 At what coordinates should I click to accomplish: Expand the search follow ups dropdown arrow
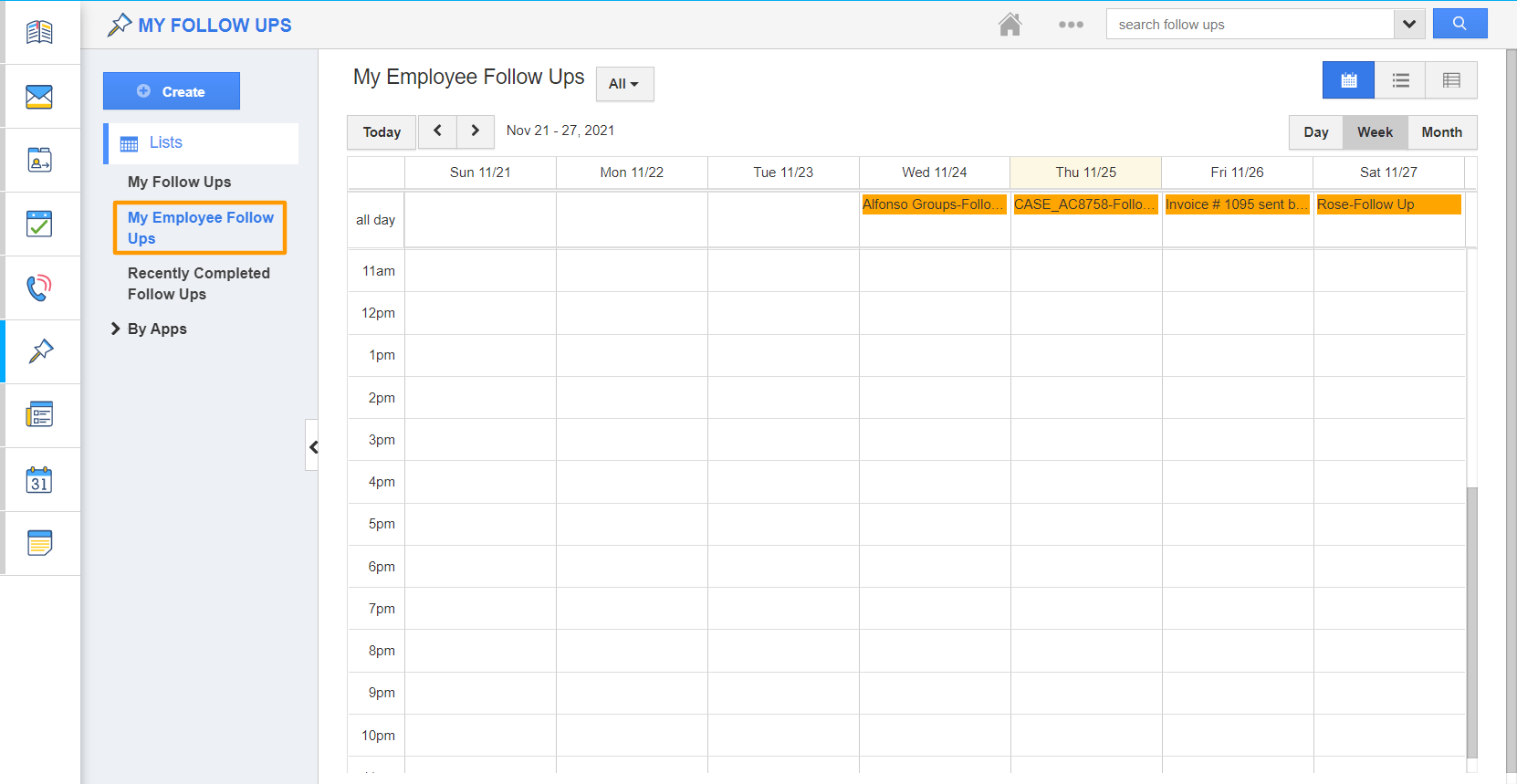[1409, 25]
